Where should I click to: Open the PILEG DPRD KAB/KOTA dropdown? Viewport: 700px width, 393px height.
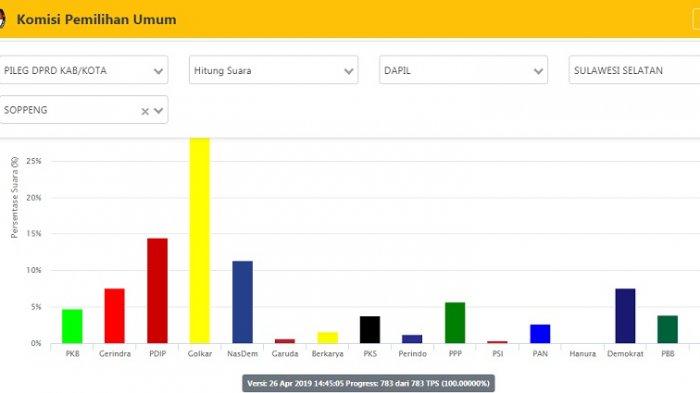coord(84,70)
